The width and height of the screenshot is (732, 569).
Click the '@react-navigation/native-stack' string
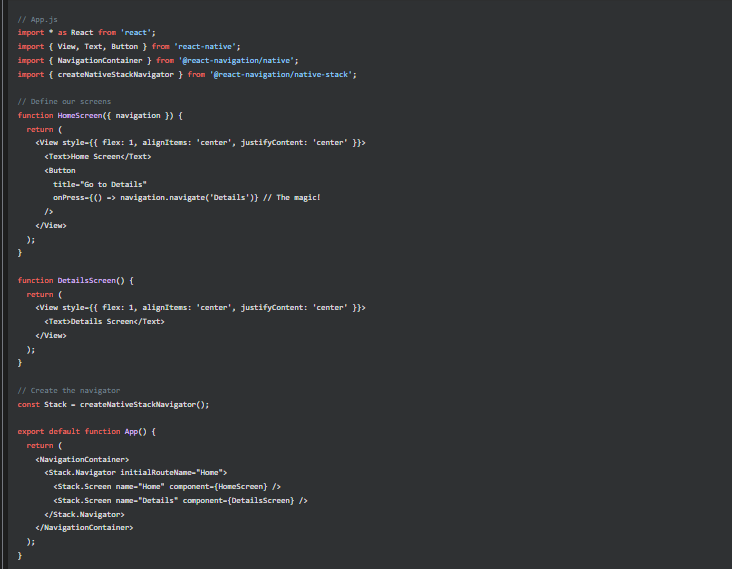click(x=281, y=75)
